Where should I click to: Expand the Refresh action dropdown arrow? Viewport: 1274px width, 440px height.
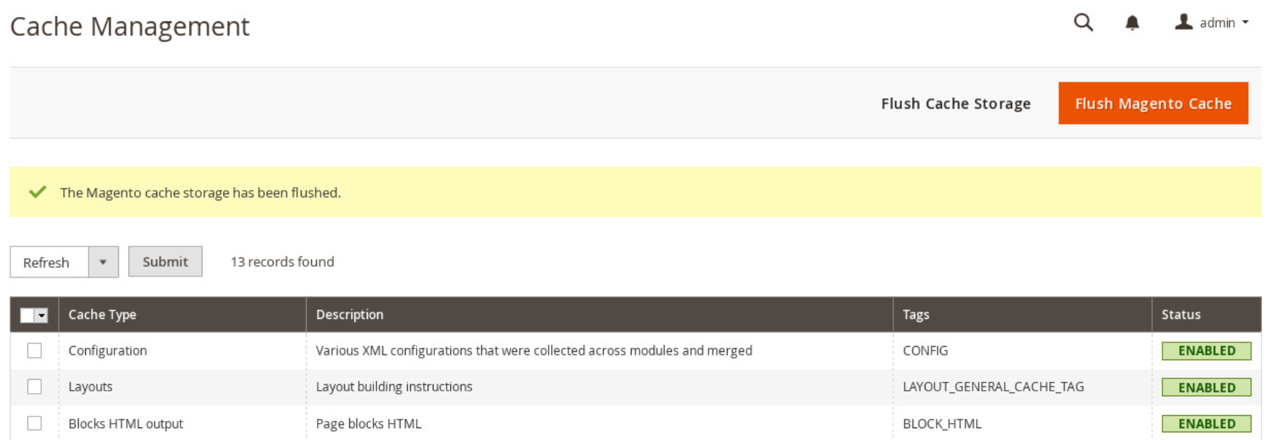click(x=103, y=262)
